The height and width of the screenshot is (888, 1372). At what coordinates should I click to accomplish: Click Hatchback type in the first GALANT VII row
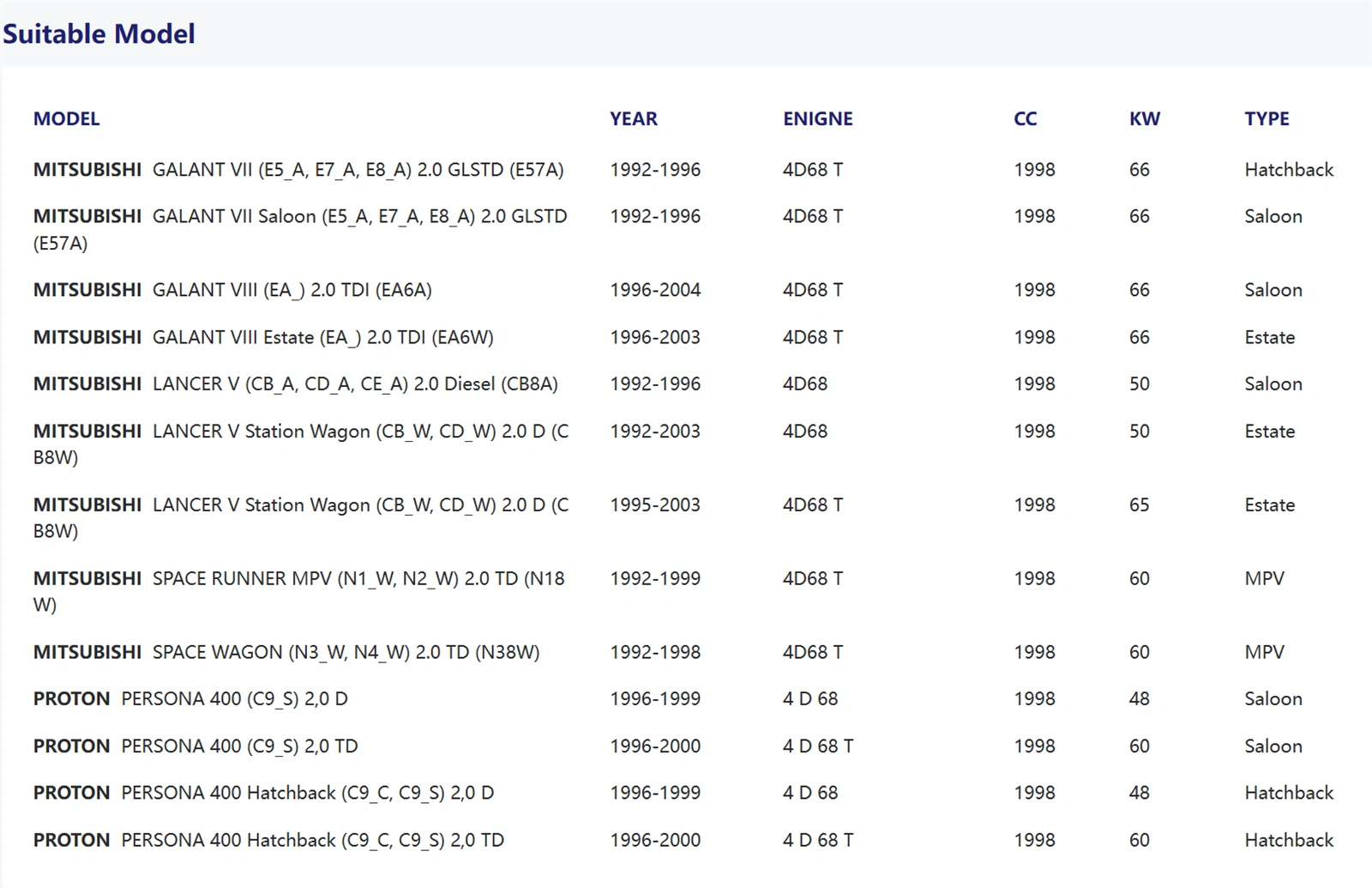[x=1288, y=170]
